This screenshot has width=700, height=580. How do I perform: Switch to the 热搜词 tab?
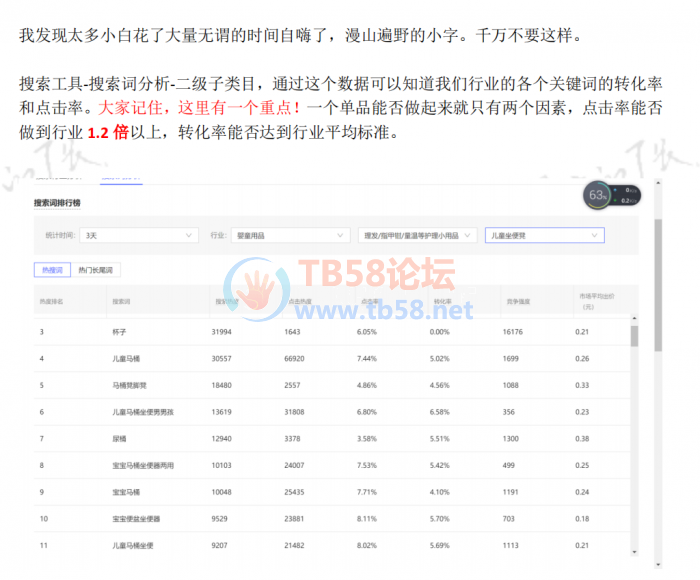click(x=52, y=270)
